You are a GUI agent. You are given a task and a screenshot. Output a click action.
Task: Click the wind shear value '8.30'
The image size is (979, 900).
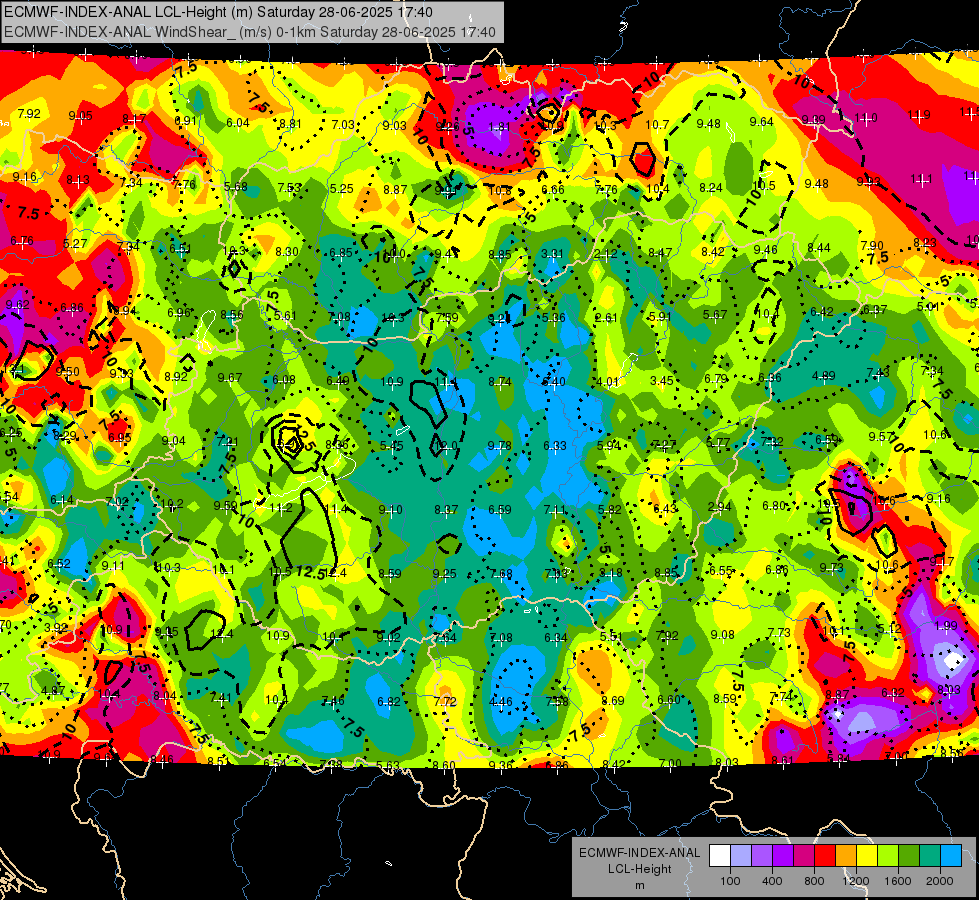[287, 252]
